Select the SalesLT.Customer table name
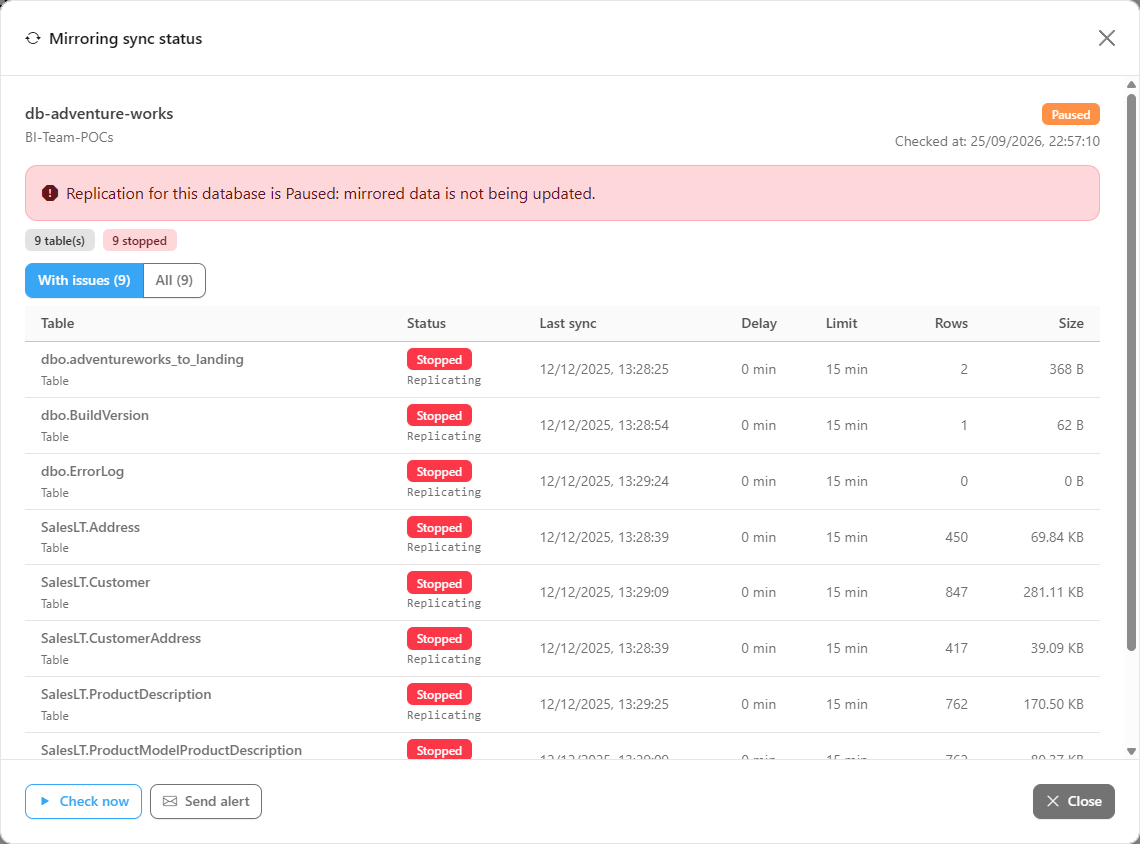This screenshot has width=1140, height=844. coord(95,582)
